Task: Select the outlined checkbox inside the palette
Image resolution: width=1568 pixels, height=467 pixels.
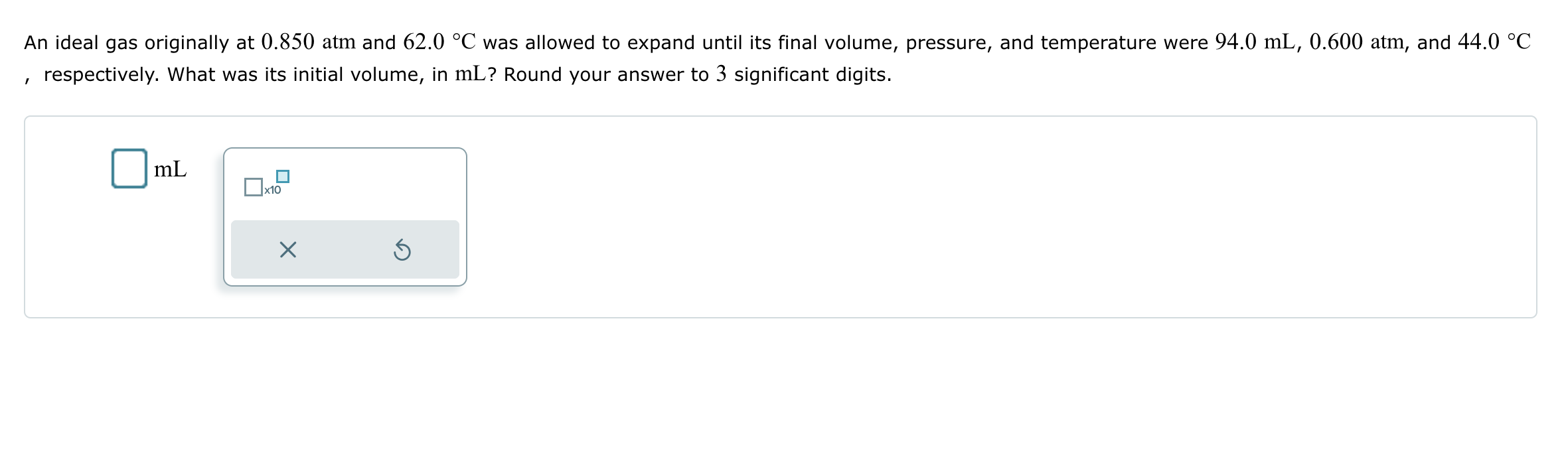Action: pos(254,189)
